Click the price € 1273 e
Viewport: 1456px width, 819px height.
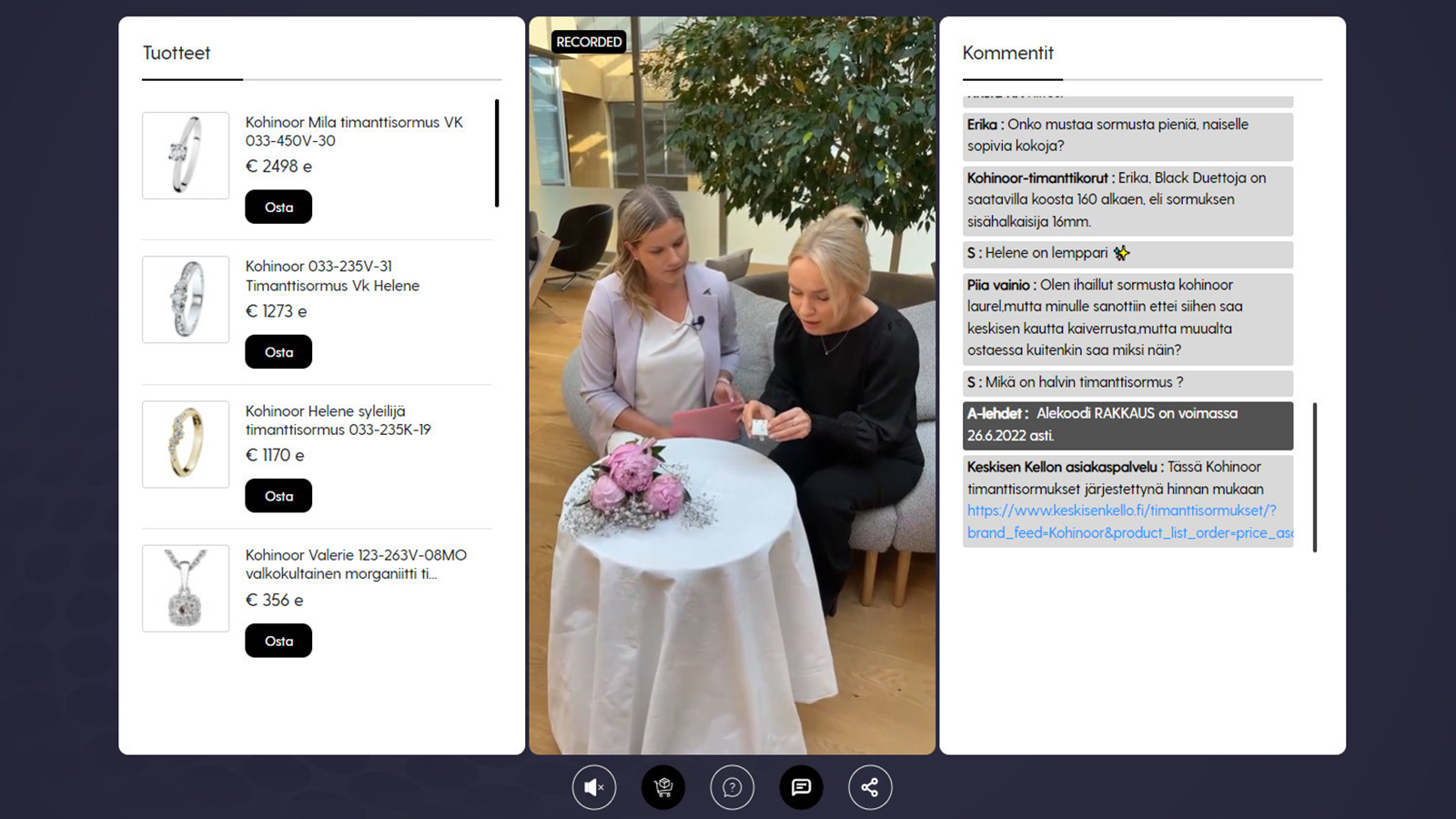coord(277,311)
